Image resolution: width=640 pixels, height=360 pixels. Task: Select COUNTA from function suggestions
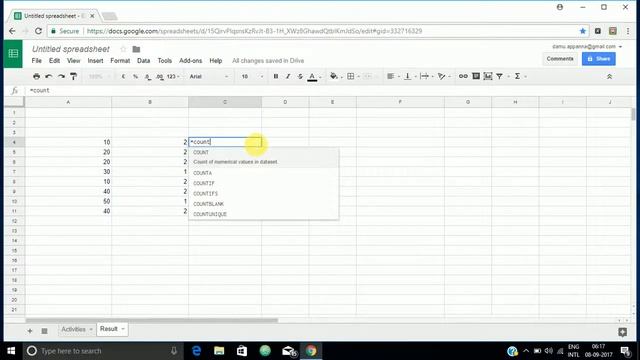click(x=264, y=173)
